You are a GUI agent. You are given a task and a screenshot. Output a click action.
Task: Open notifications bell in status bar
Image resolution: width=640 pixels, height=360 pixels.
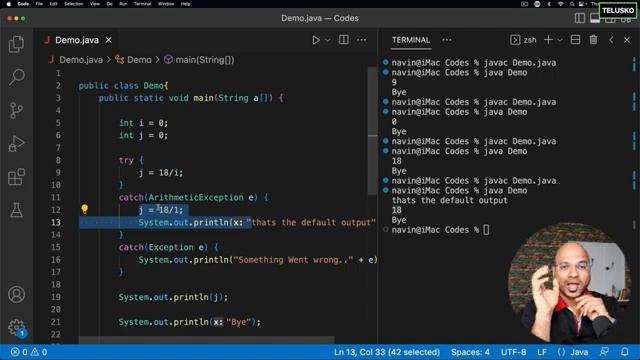(x=624, y=352)
